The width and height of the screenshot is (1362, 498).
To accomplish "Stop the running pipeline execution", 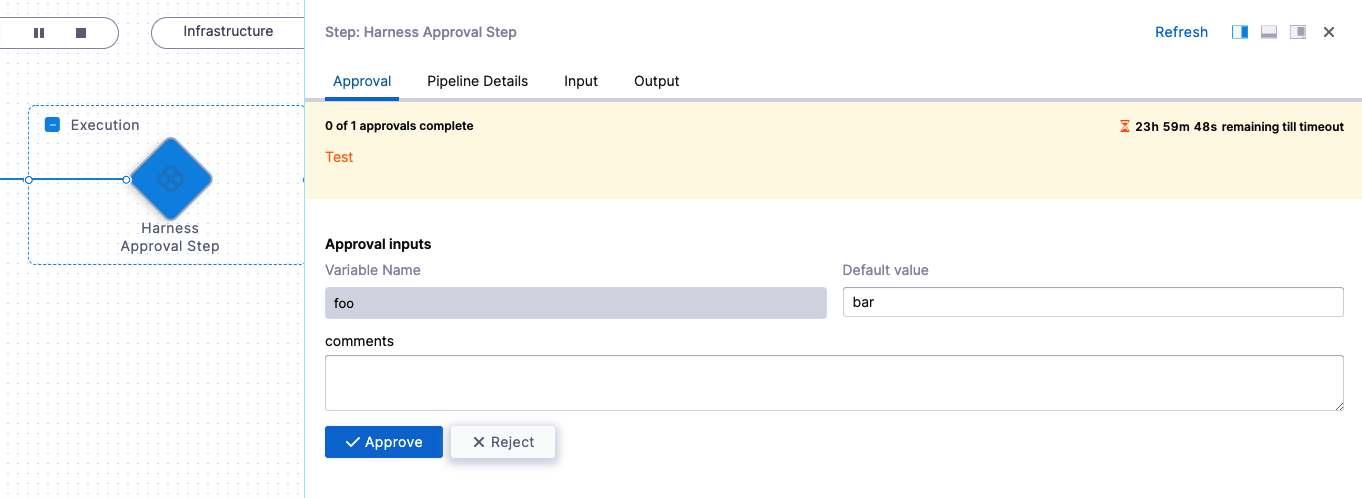I will tap(81, 33).
